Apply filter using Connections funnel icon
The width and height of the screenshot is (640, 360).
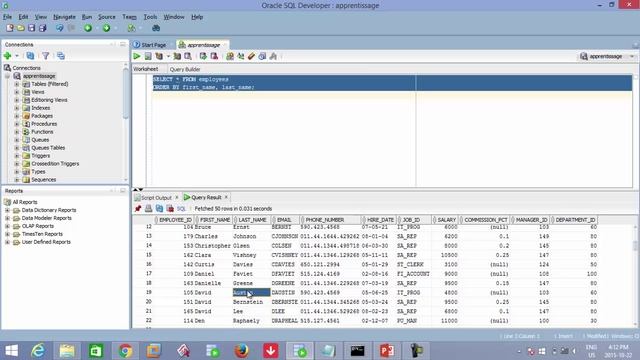click(x=46, y=56)
